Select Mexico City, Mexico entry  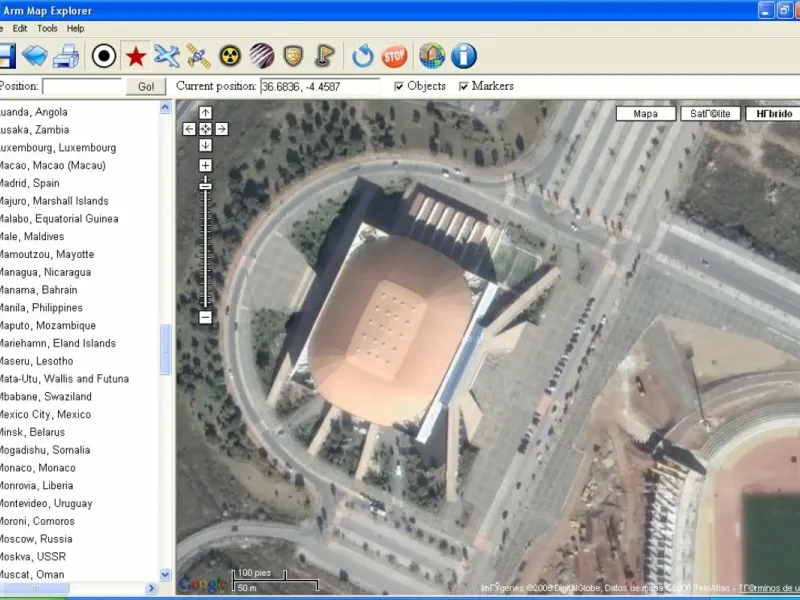pos(45,414)
